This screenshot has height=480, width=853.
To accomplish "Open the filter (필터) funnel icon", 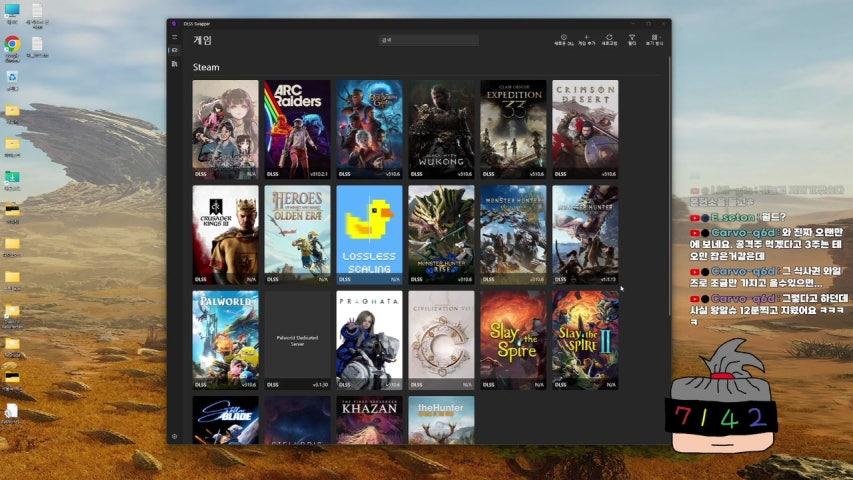I will click(x=632, y=40).
